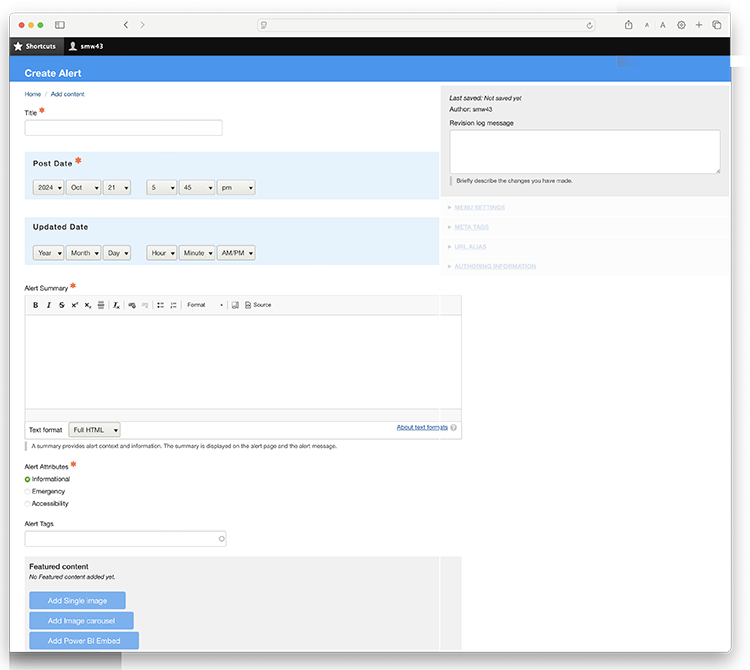The height and width of the screenshot is (670, 750).
Task: Click into the Revision log message box
Action: pyautogui.click(x=585, y=152)
